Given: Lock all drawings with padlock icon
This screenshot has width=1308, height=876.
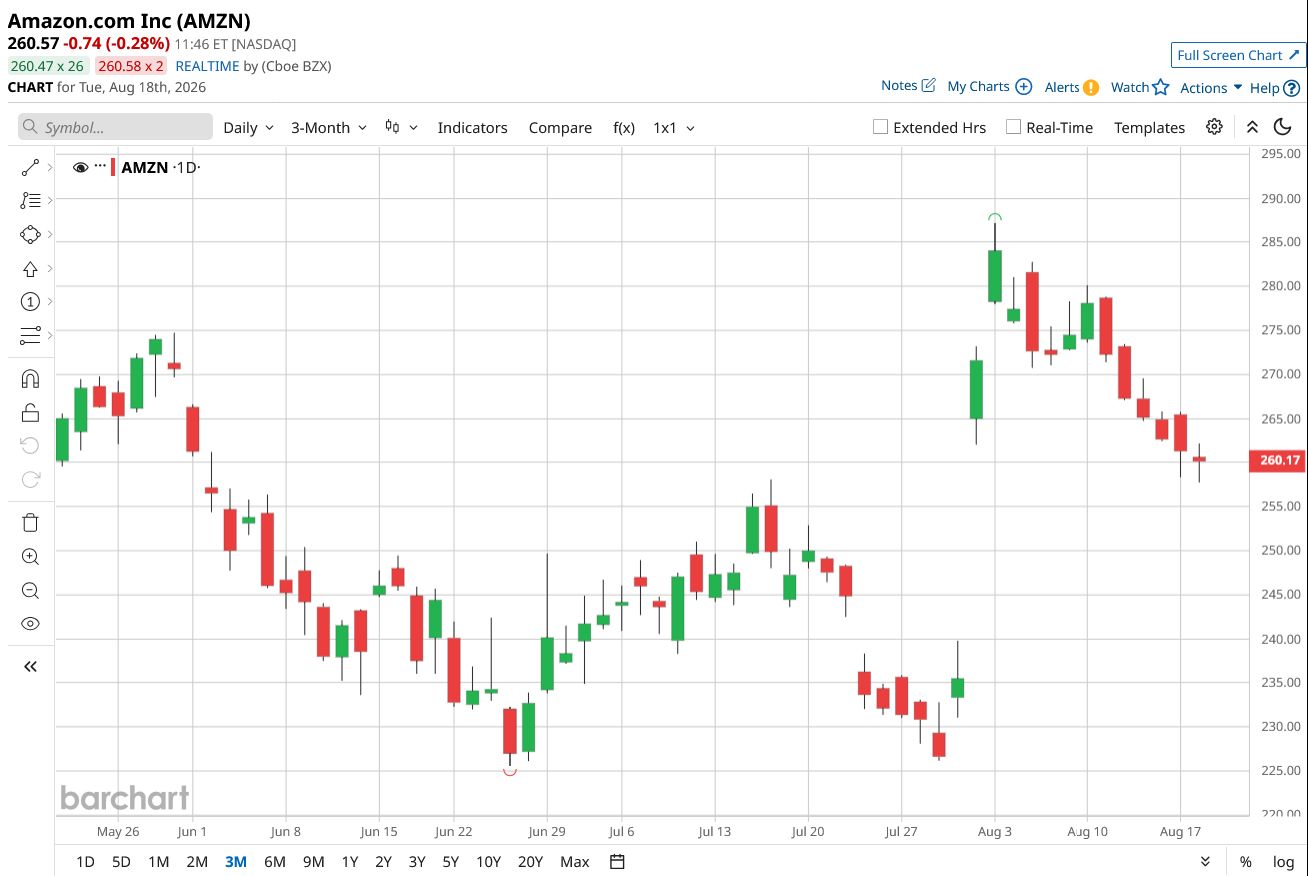Looking at the screenshot, I should pos(30,413).
